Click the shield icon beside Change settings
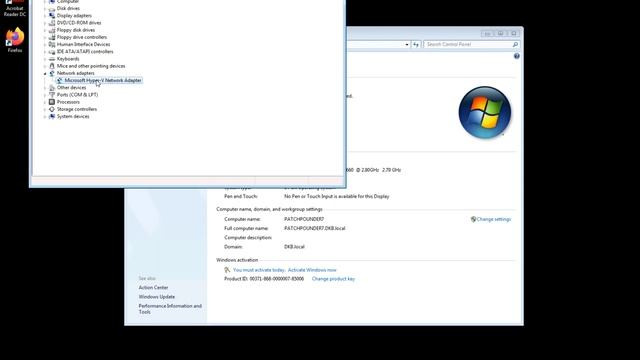Screen dimensions: 640x360 [473, 219]
